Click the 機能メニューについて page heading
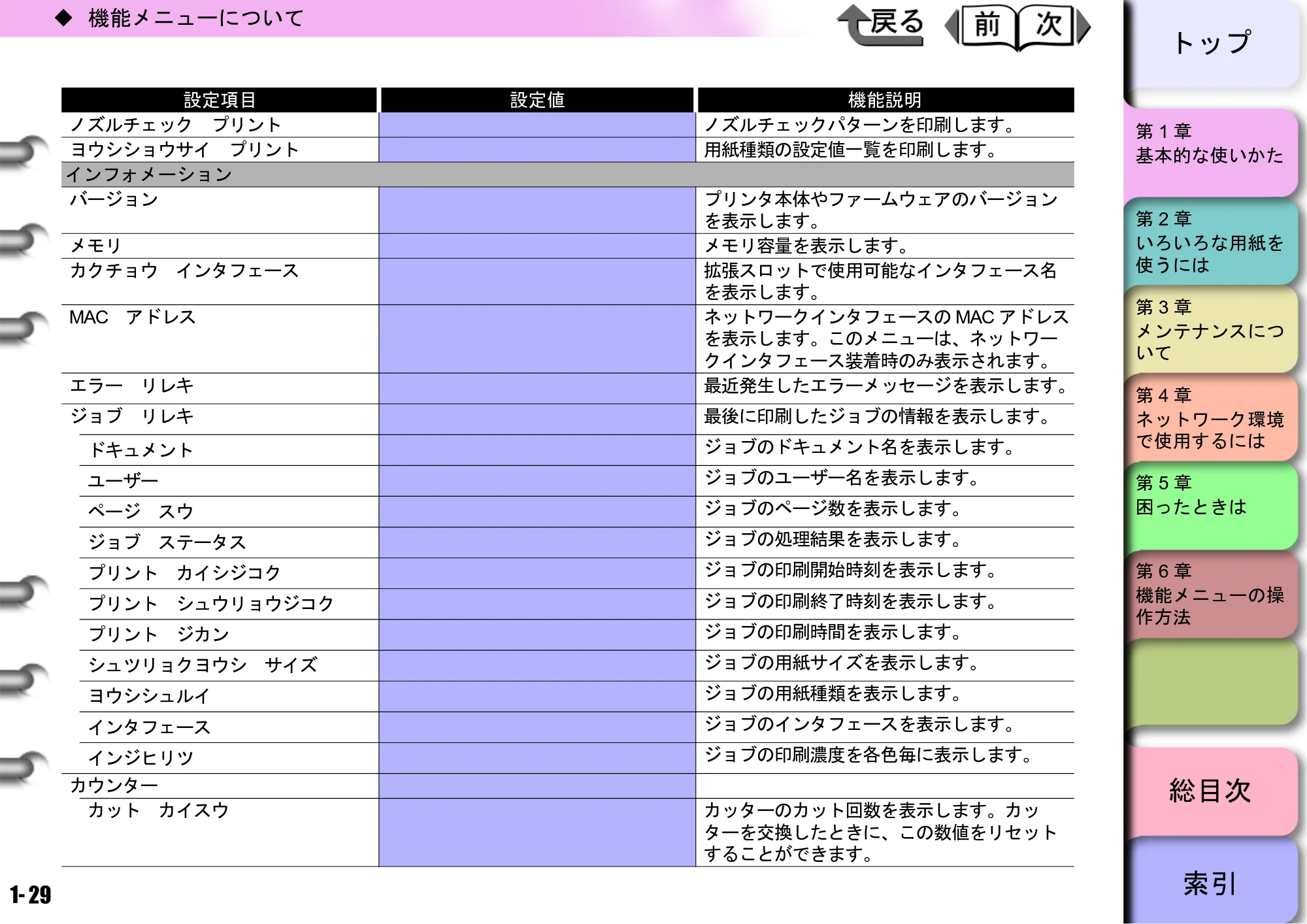This screenshot has height=924, width=1307. coord(196,18)
